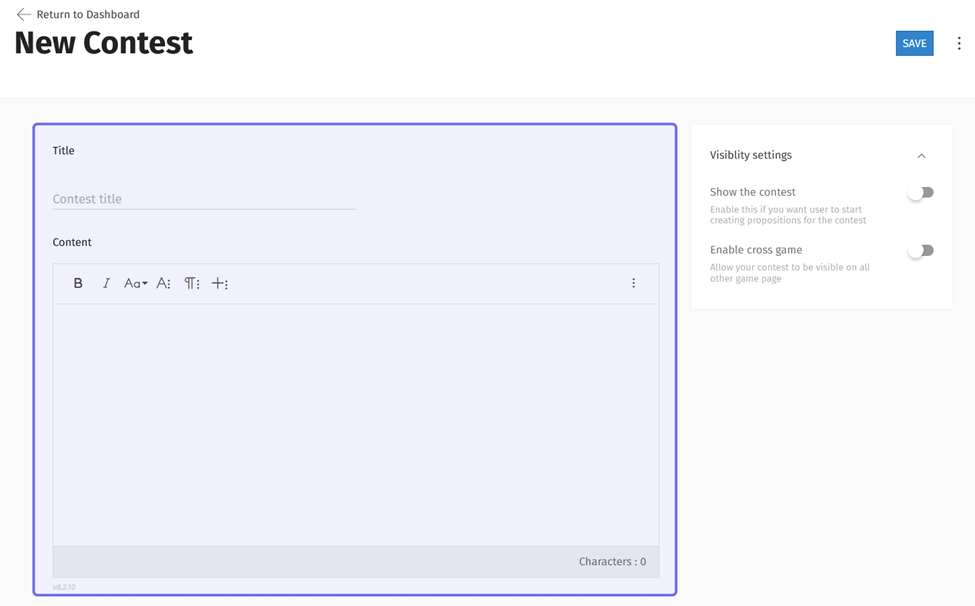Open the more text styles menu
Image resolution: width=975 pixels, height=606 pixels.
click(x=164, y=284)
